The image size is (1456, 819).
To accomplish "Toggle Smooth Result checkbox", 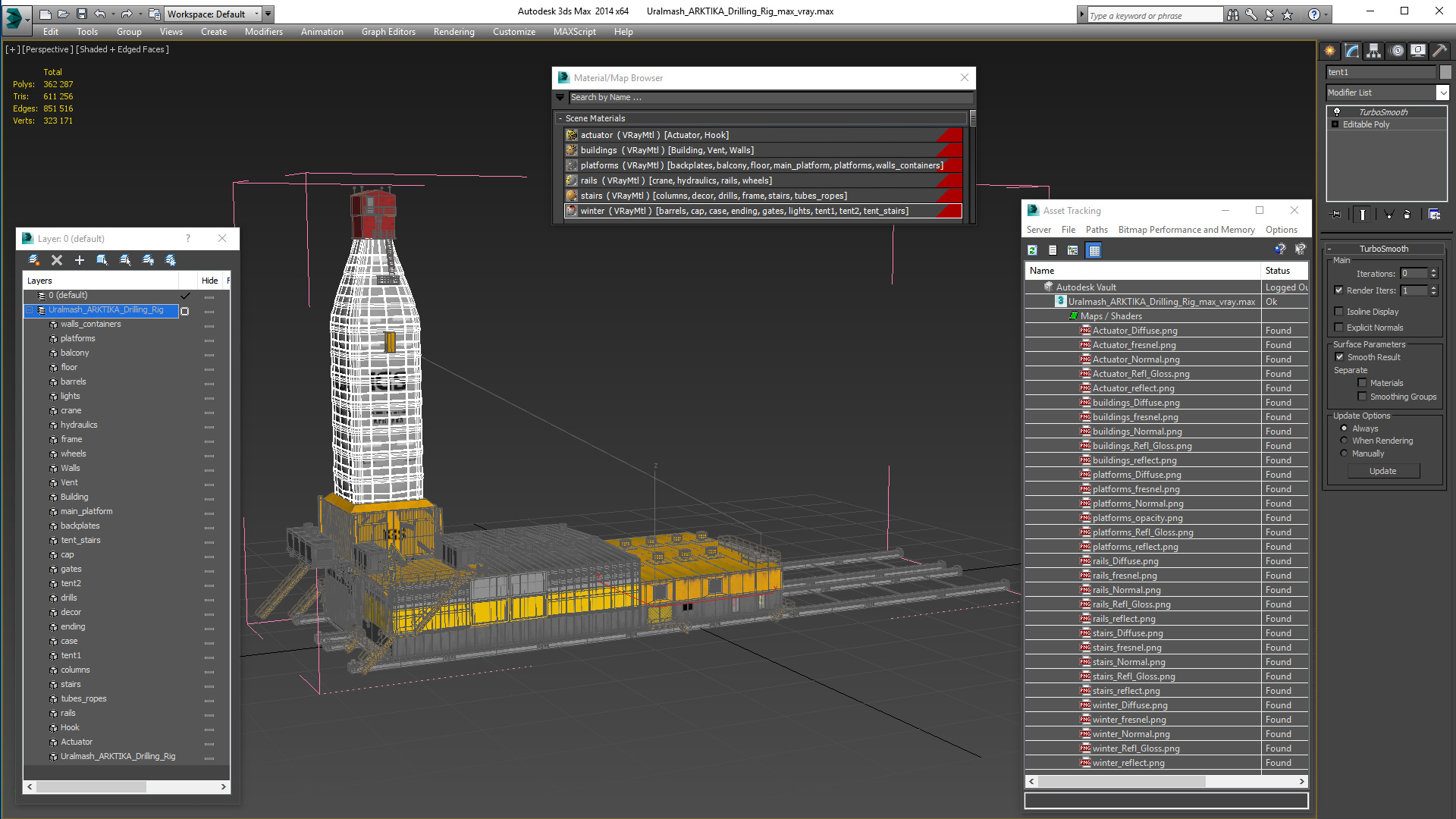I will pyautogui.click(x=1340, y=357).
